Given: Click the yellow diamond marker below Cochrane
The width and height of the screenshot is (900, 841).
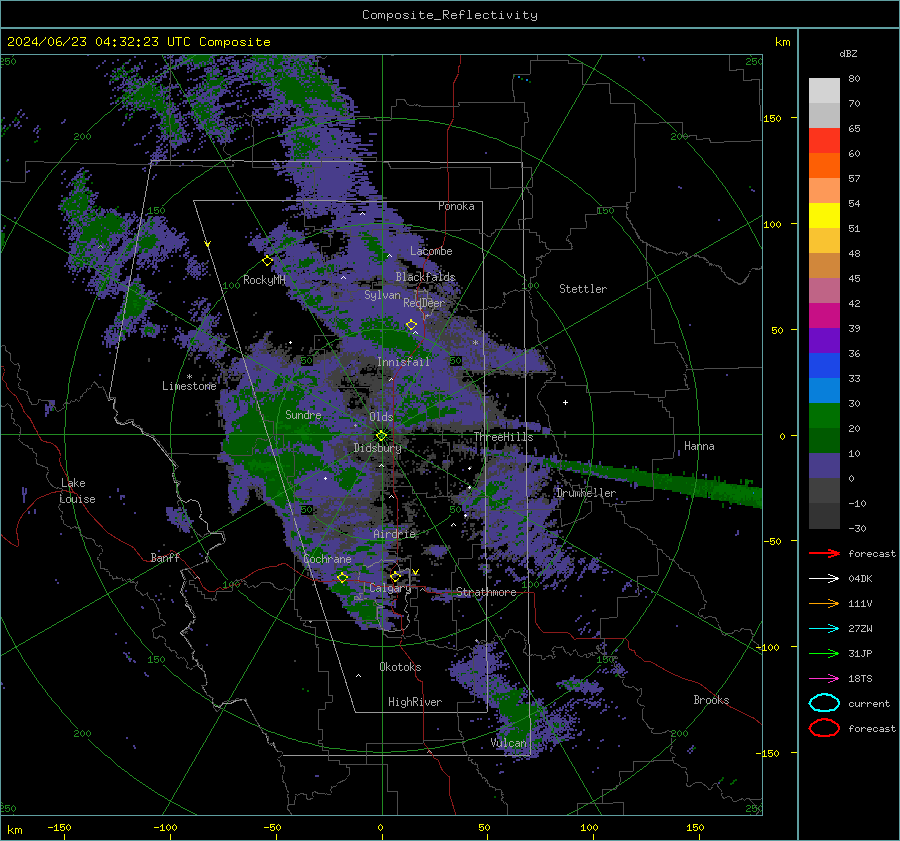Looking at the screenshot, I should (343, 577).
